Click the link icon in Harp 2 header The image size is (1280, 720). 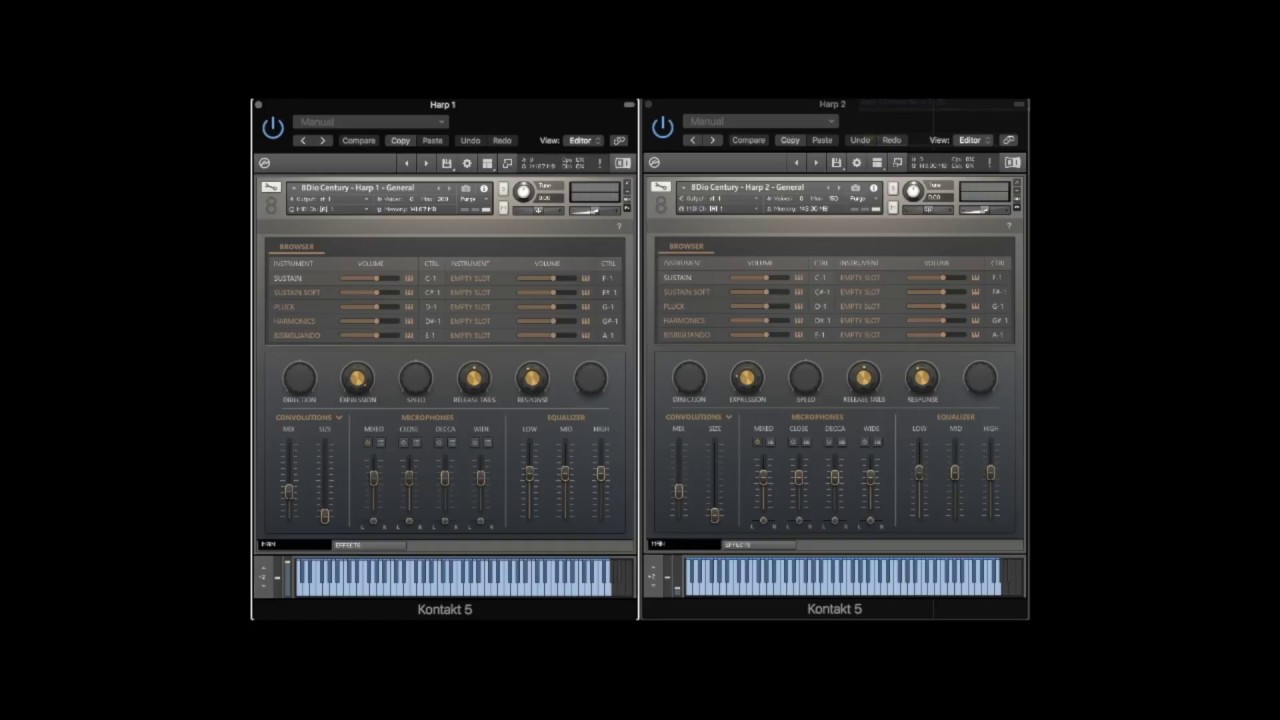tap(1009, 141)
